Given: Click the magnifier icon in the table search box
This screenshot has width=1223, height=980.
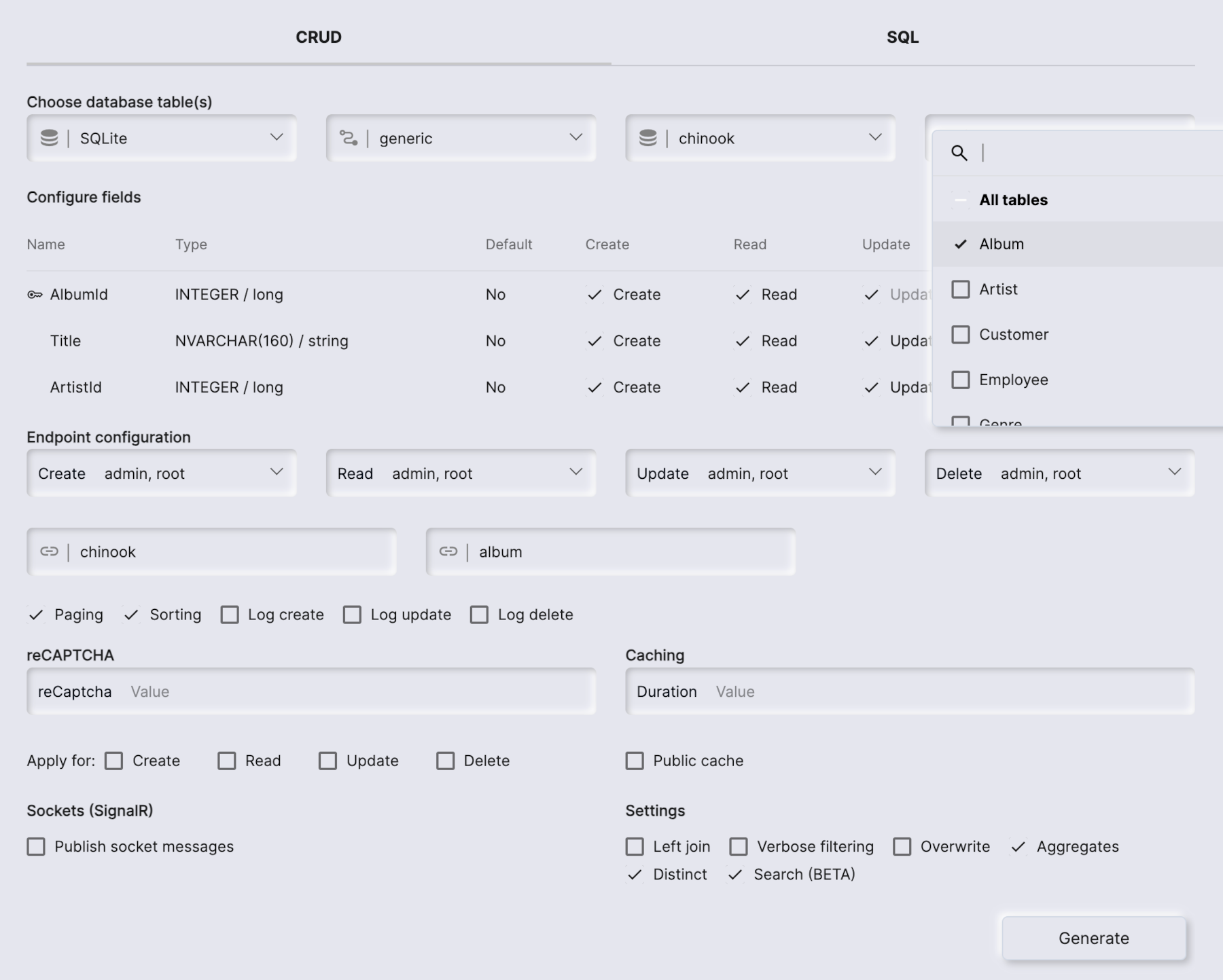Looking at the screenshot, I should pos(959,153).
